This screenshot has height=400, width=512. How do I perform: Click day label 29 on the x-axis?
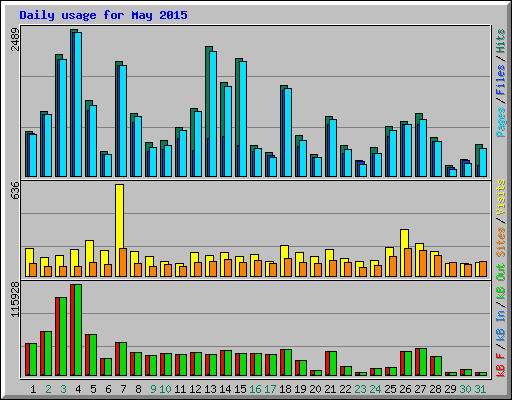click(450, 389)
